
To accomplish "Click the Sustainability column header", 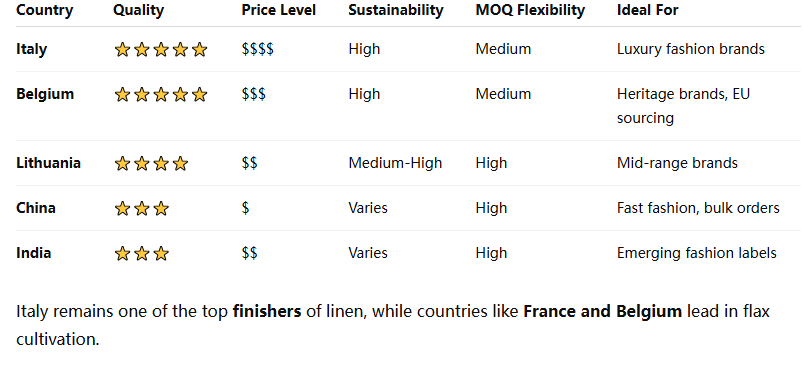I will [x=396, y=10].
